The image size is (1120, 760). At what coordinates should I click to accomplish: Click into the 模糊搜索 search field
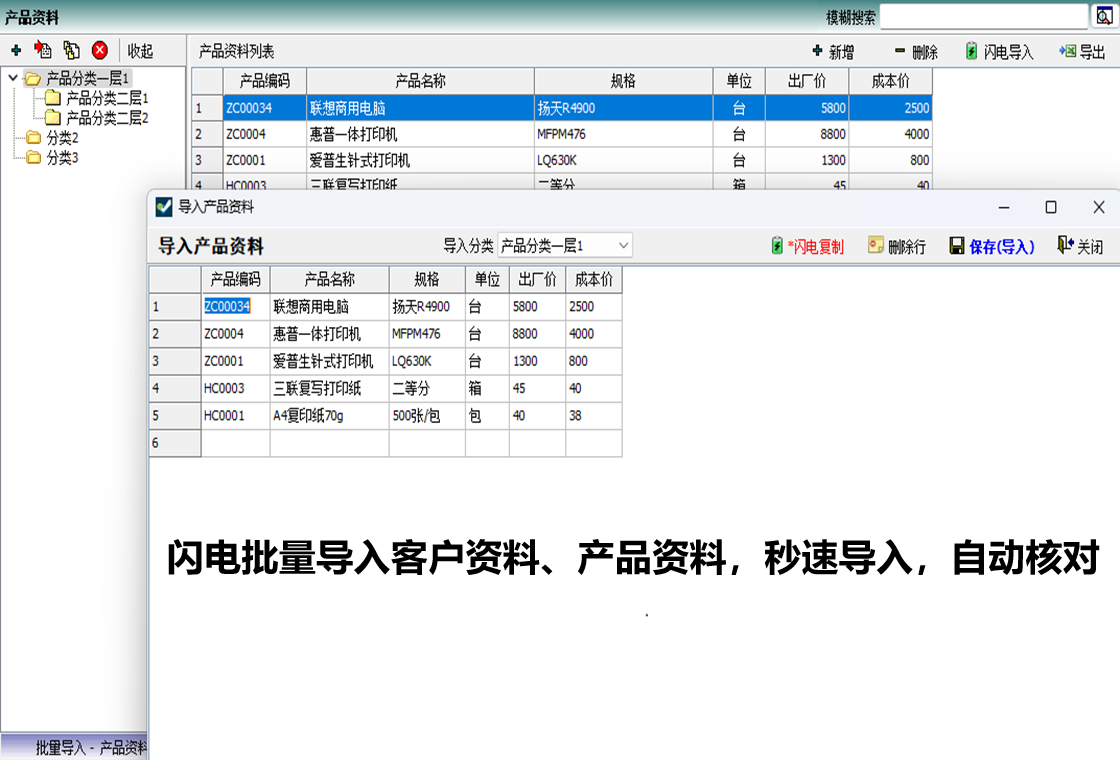coord(983,17)
